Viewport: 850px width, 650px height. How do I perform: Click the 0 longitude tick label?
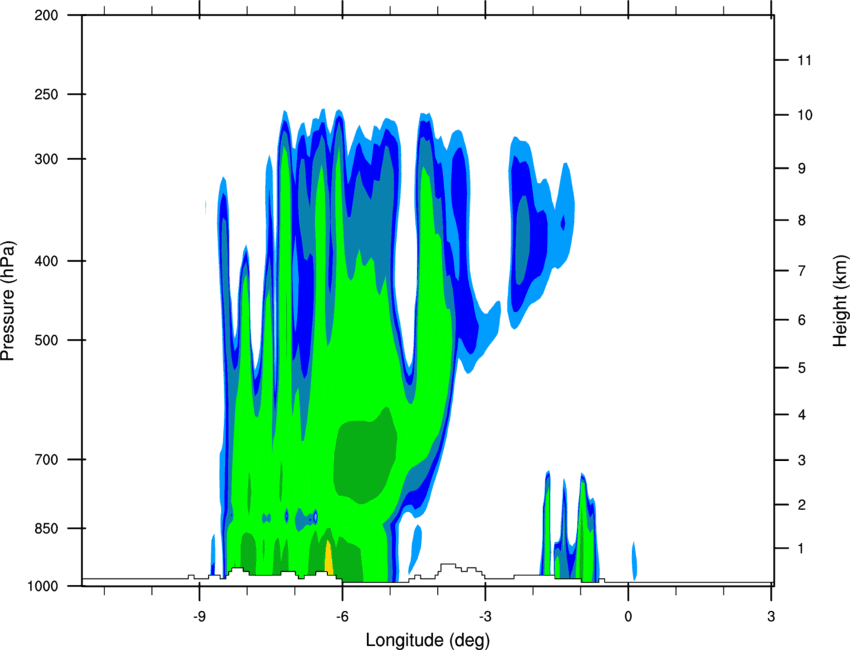click(x=628, y=617)
